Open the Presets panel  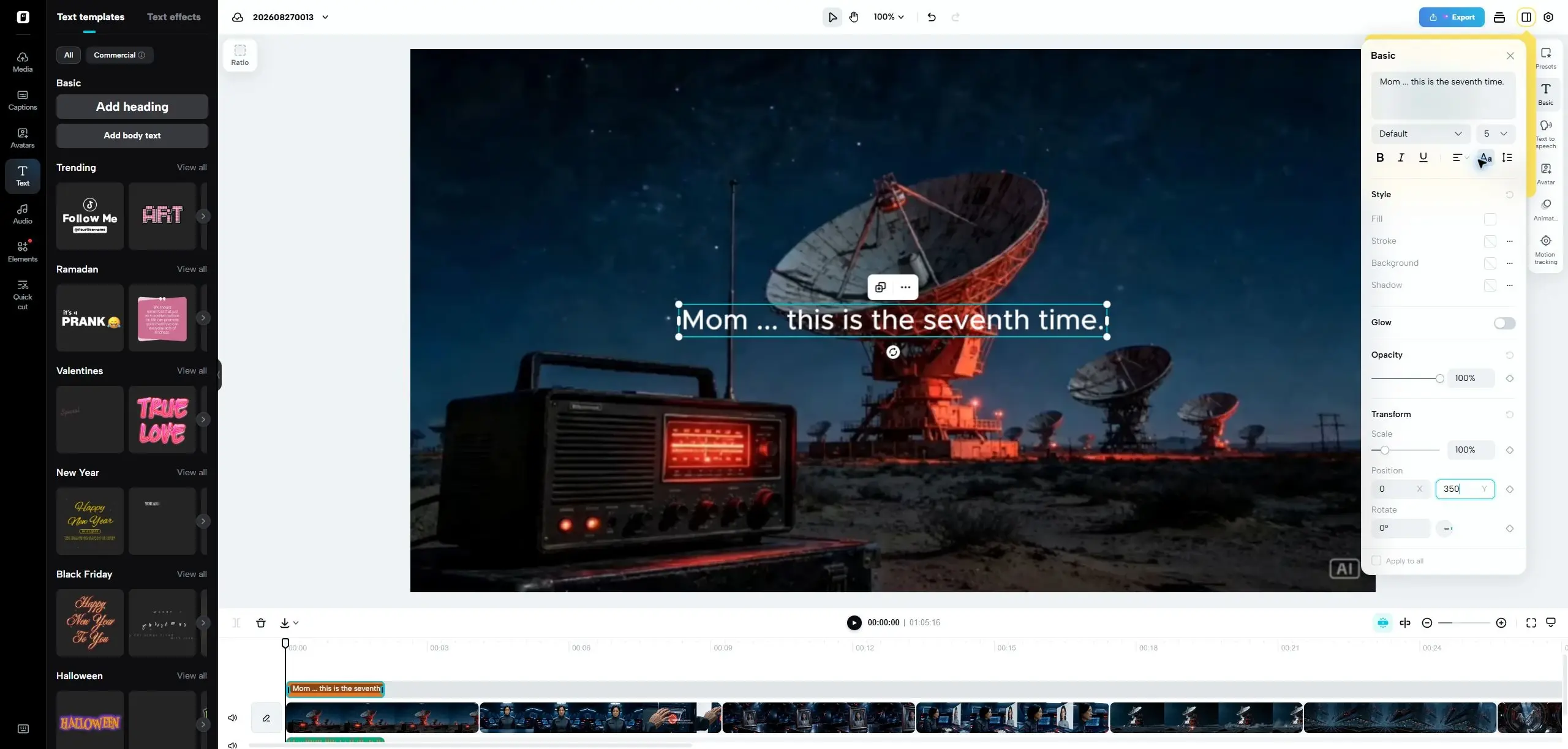pos(1545,58)
